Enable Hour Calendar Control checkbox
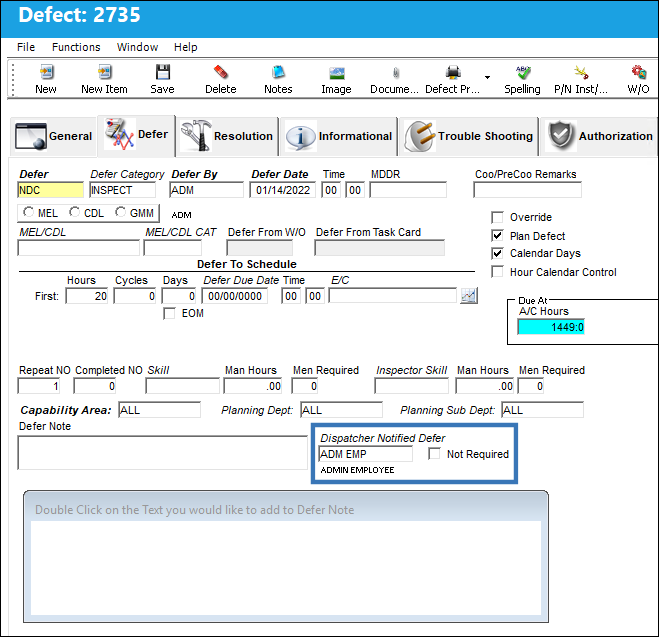Screen dimensions: 659x637 [497, 272]
